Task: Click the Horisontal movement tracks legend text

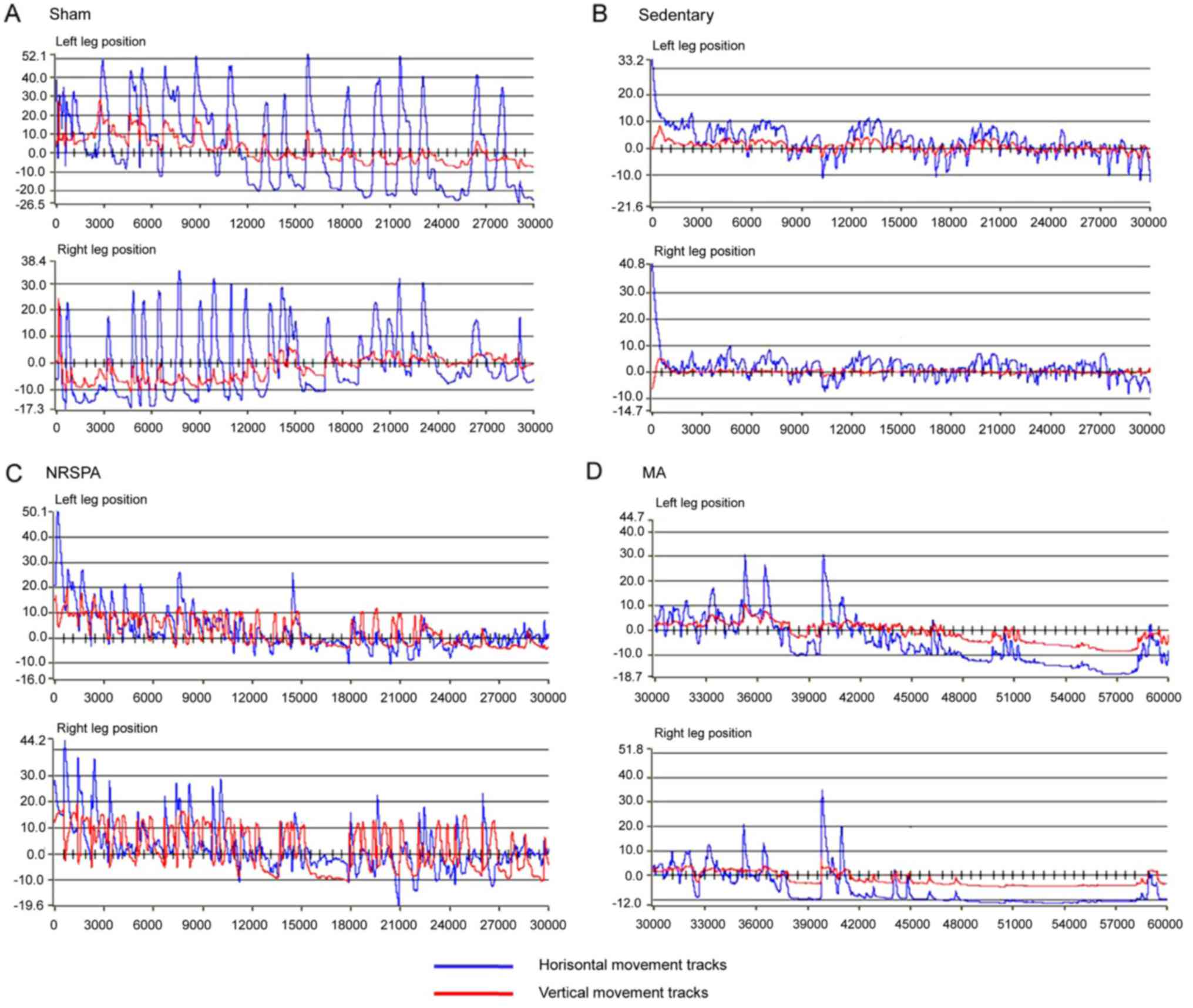Action: coord(632,965)
